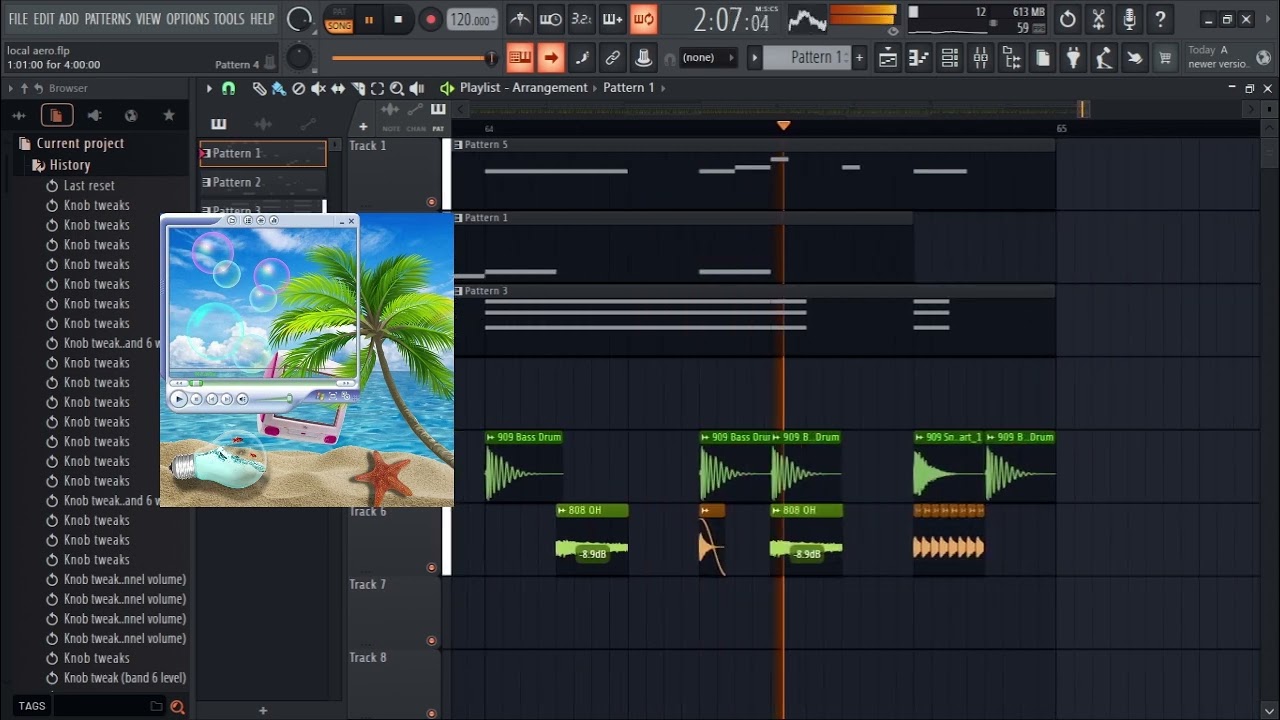Open the Mixer window icon
This screenshot has width=1280, height=720.
click(x=980, y=58)
